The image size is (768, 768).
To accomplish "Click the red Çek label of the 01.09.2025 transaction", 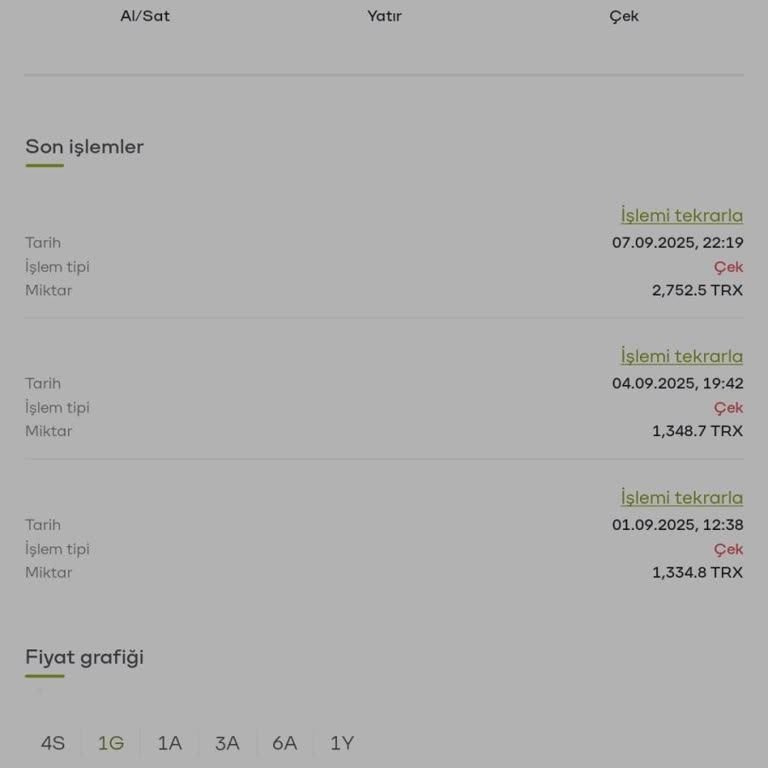I will point(728,549).
